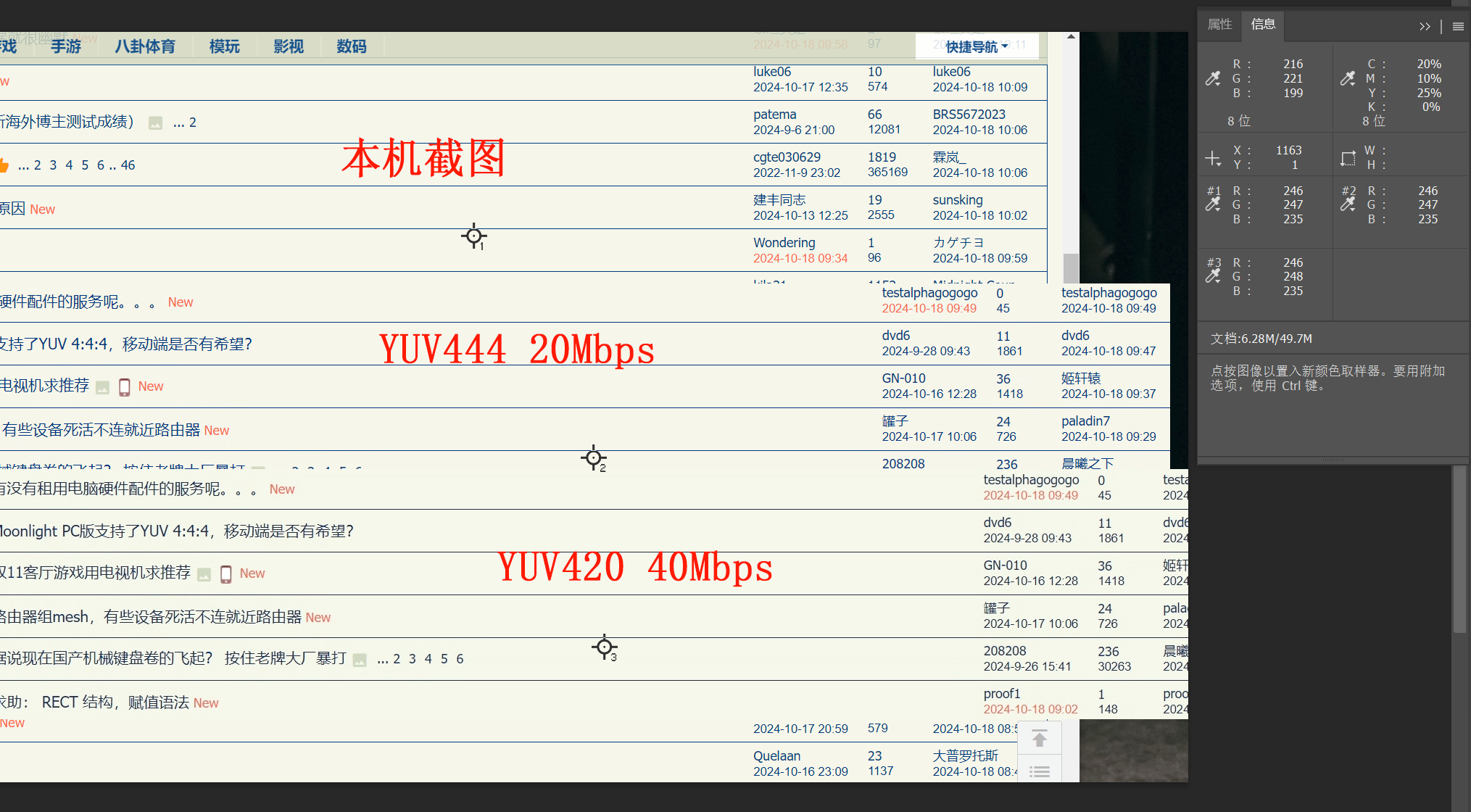Click the X/Y cursor coordinates crosshair icon
Viewport: 1471px width, 812px height.
tap(1213, 159)
